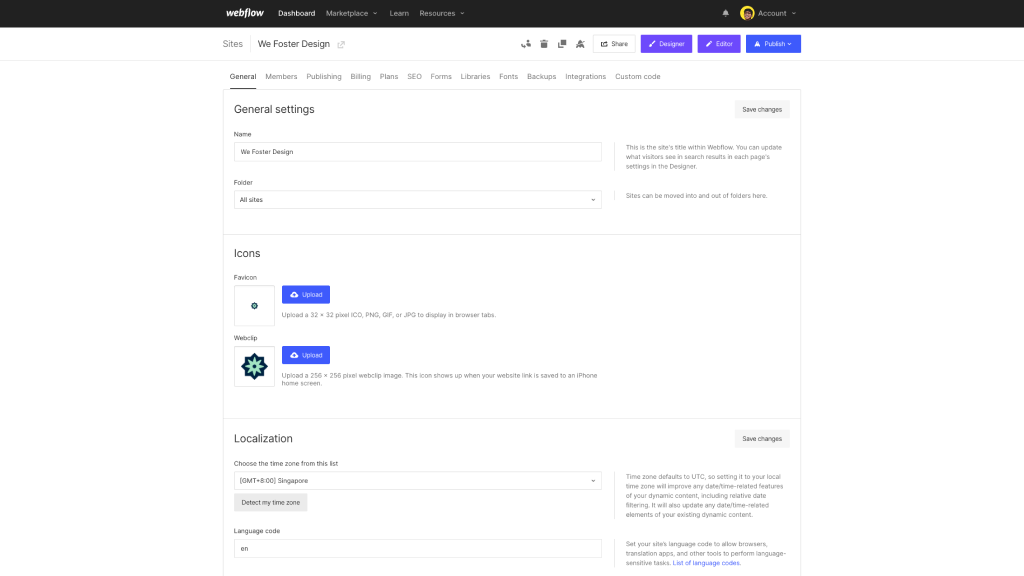
Task: Click the edit icon next to We Foster Design
Action: pos(343,44)
